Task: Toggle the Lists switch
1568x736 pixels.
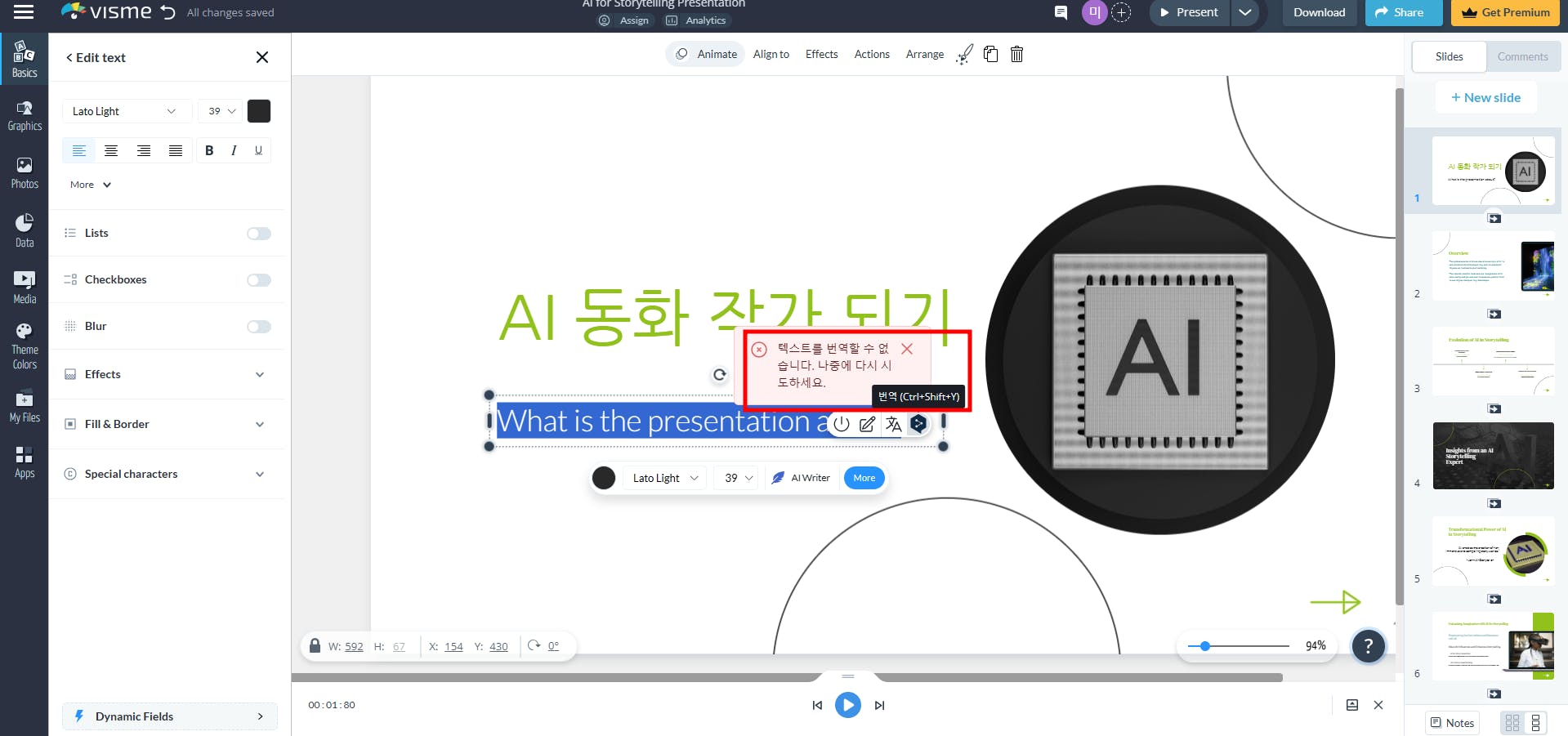Action: 259,234
